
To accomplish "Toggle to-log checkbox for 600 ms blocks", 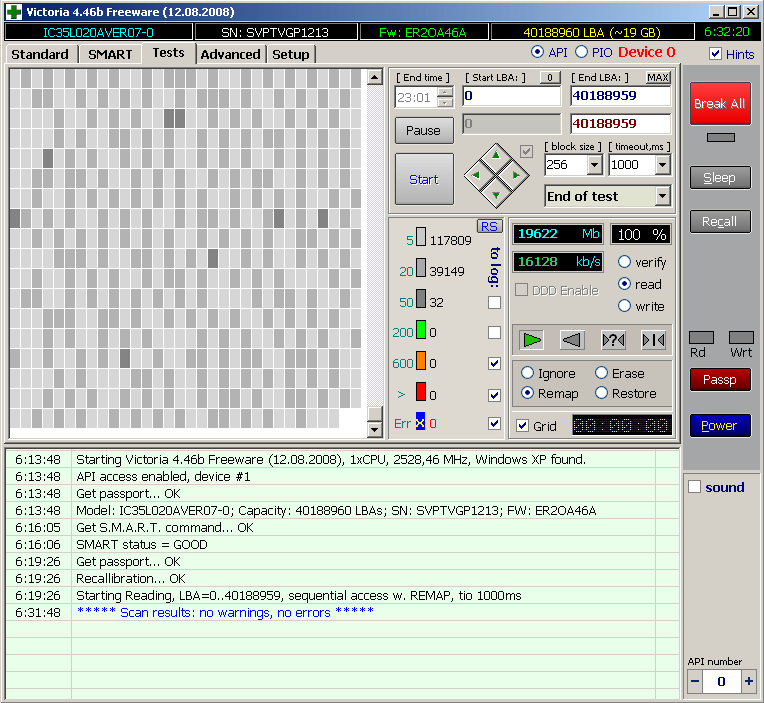I will [x=494, y=363].
